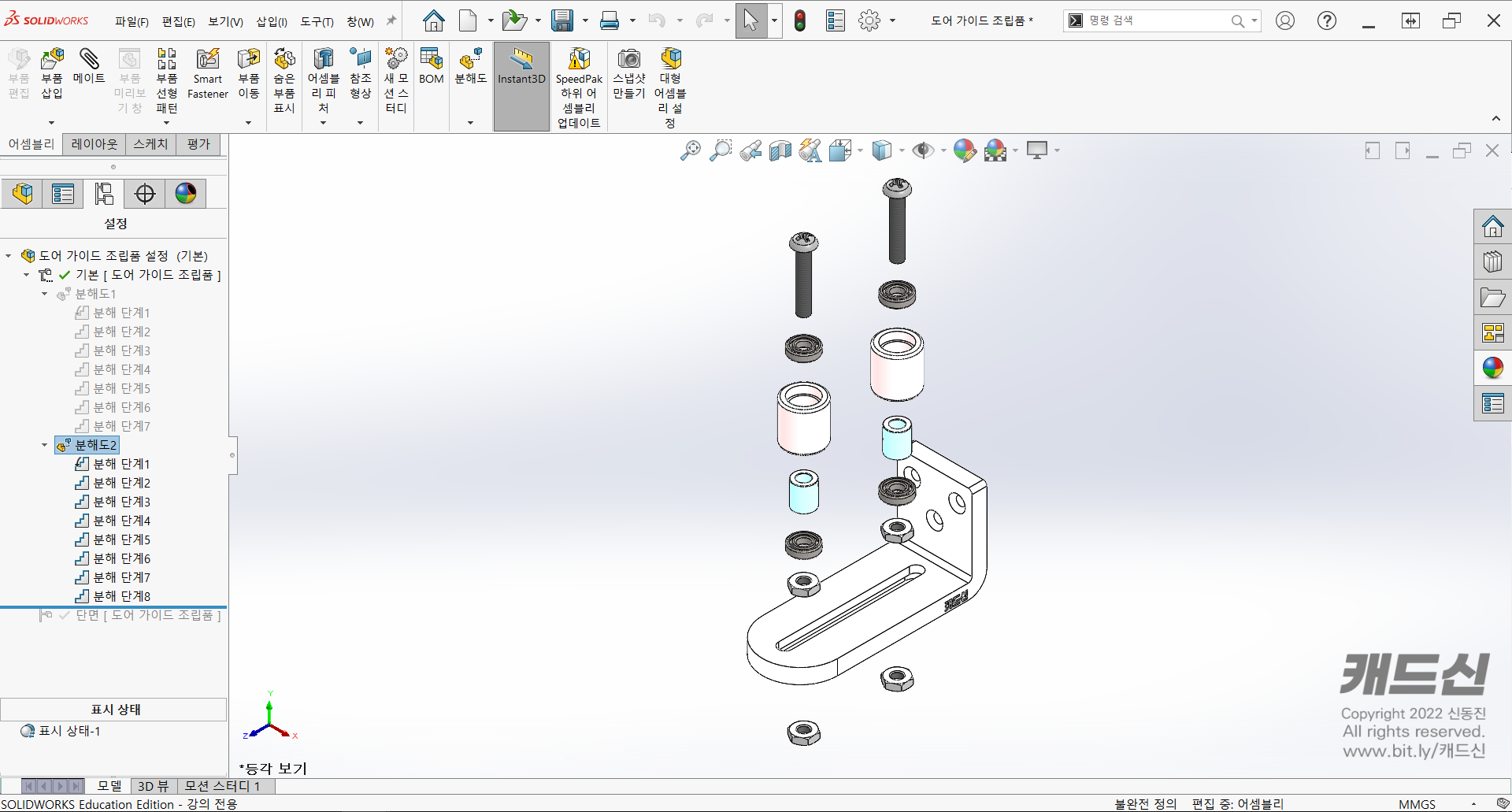Switch to the 평가 tab

[x=198, y=144]
